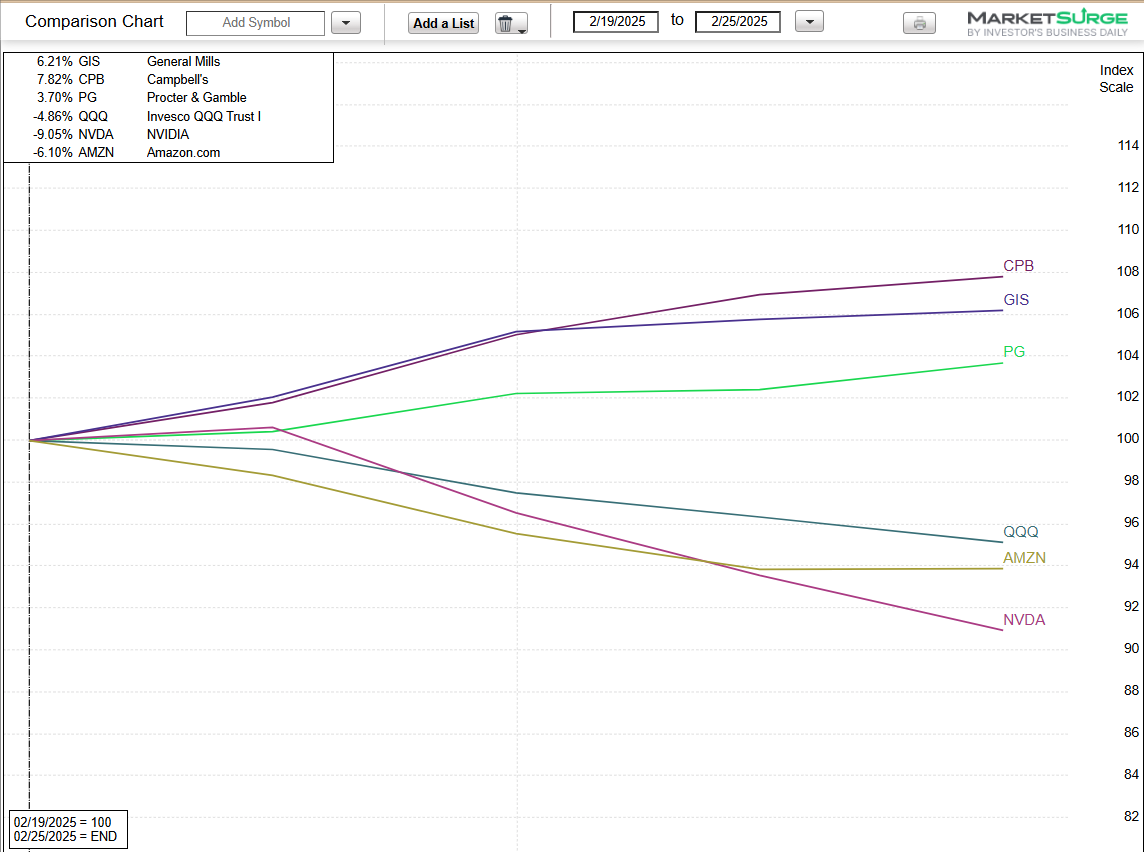The width and height of the screenshot is (1144, 852).
Task: Click into the Add Symbol field
Action: pos(256,23)
